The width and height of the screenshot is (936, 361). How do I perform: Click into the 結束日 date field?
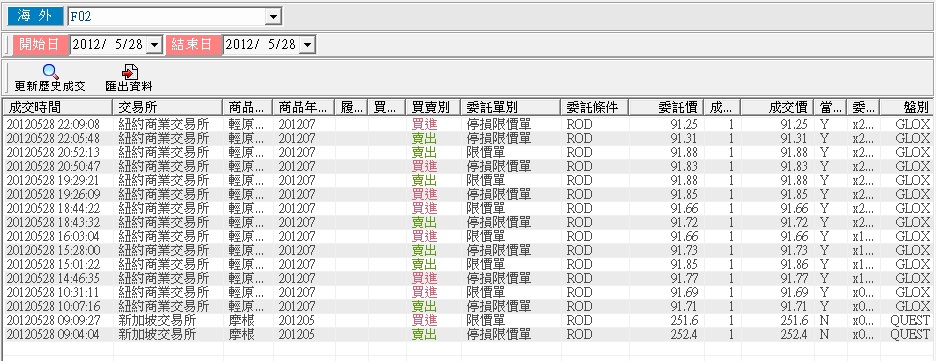261,45
